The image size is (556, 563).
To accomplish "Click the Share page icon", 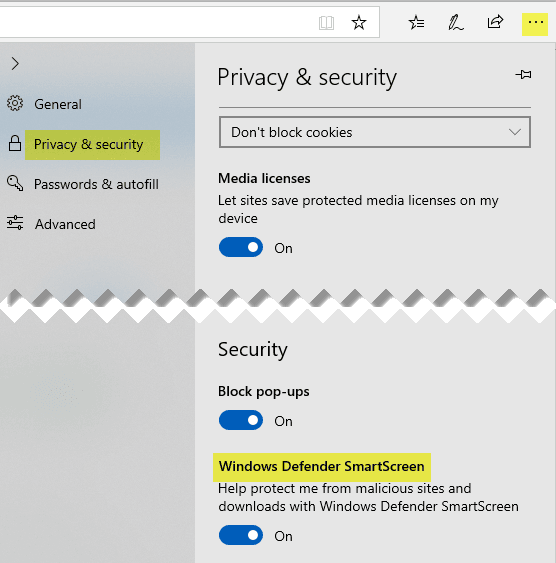I will (495, 23).
